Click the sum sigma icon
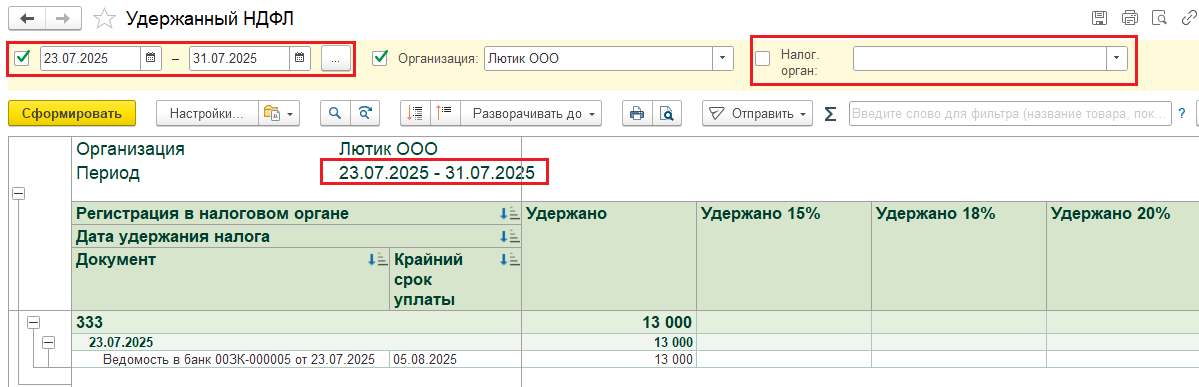Viewport: 1199px width, 387px height. coord(830,114)
